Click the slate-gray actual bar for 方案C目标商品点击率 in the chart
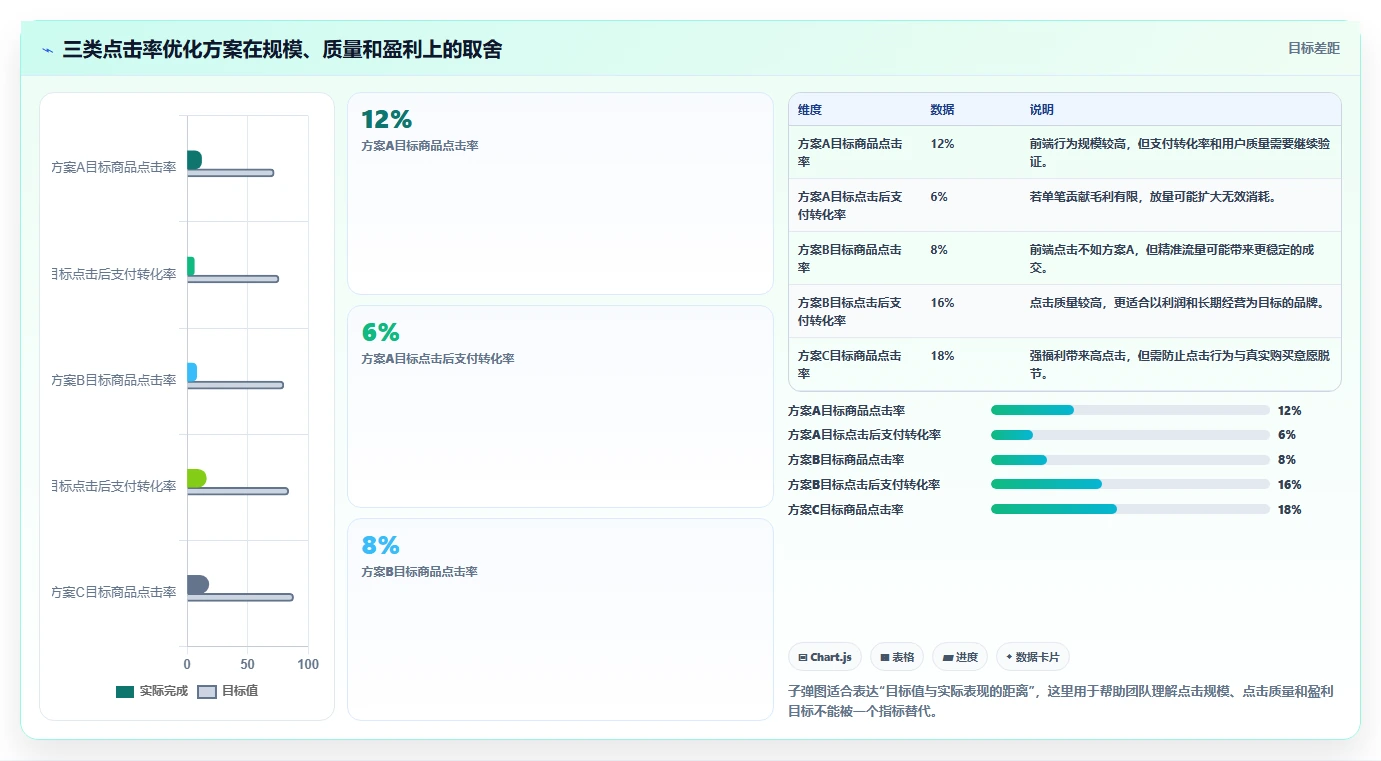This screenshot has width=1381, height=761. (197, 585)
